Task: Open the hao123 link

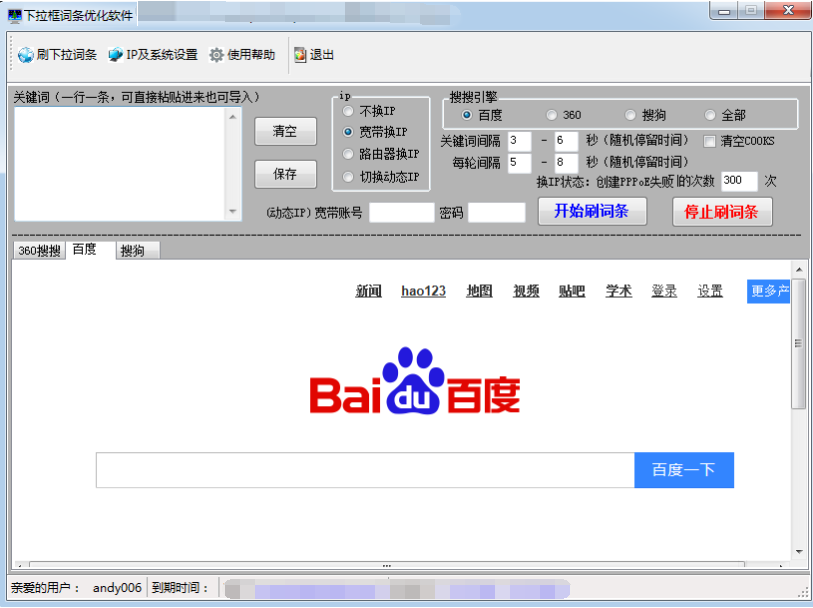Action: [424, 291]
